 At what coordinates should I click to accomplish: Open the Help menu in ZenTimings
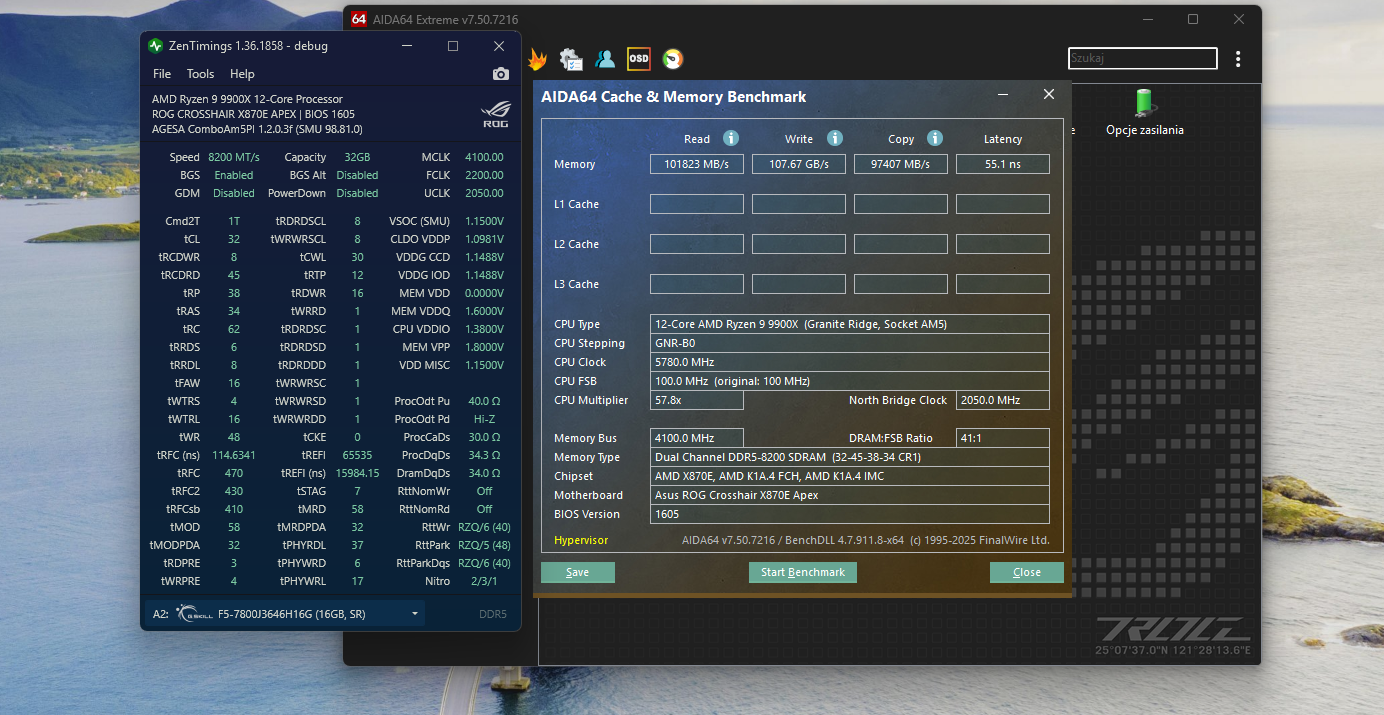pyautogui.click(x=242, y=74)
